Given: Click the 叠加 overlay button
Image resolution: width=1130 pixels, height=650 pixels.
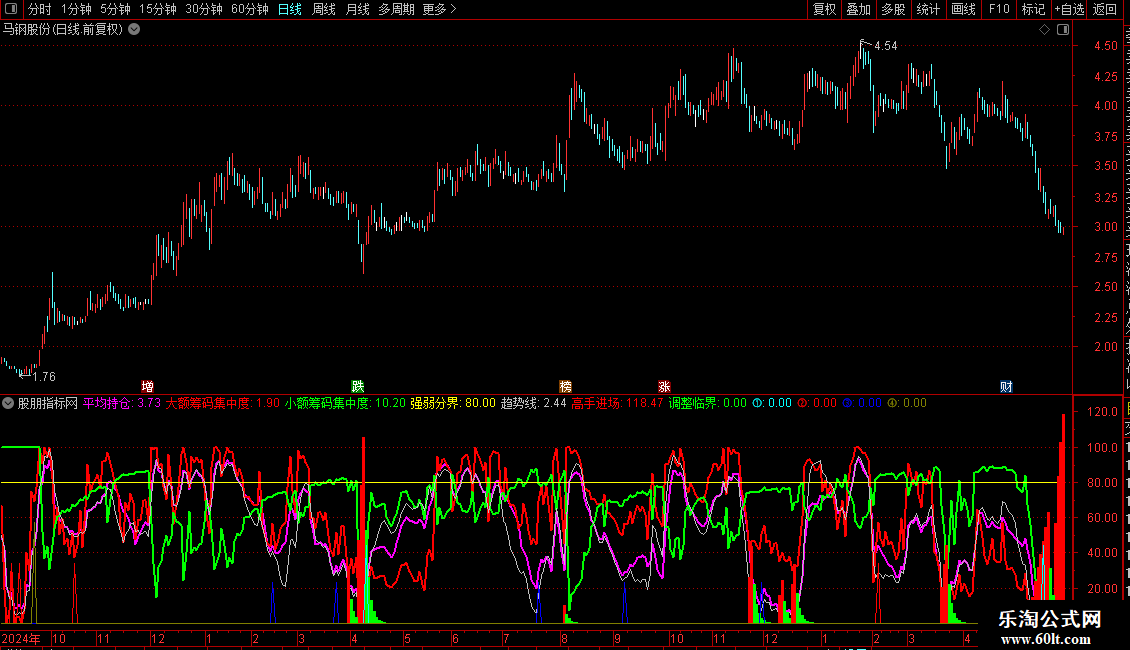Looking at the screenshot, I should pyautogui.click(x=858, y=9).
